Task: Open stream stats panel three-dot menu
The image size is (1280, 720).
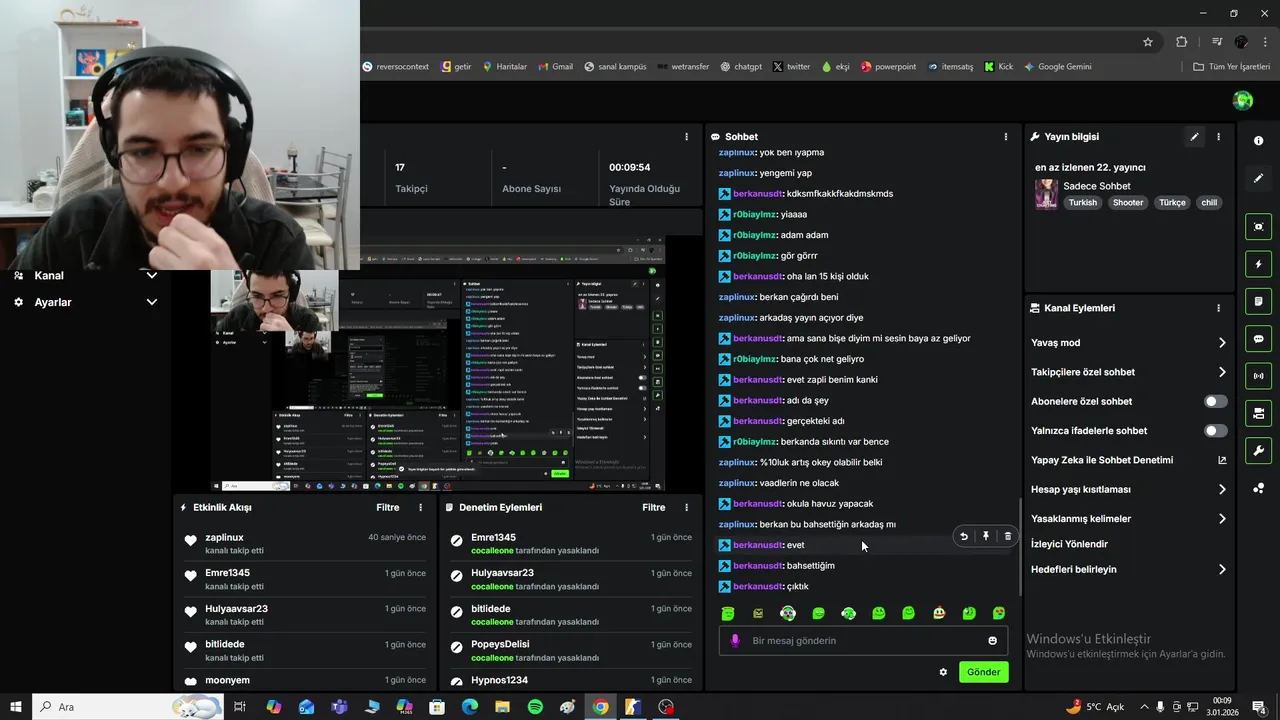Action: (686, 137)
